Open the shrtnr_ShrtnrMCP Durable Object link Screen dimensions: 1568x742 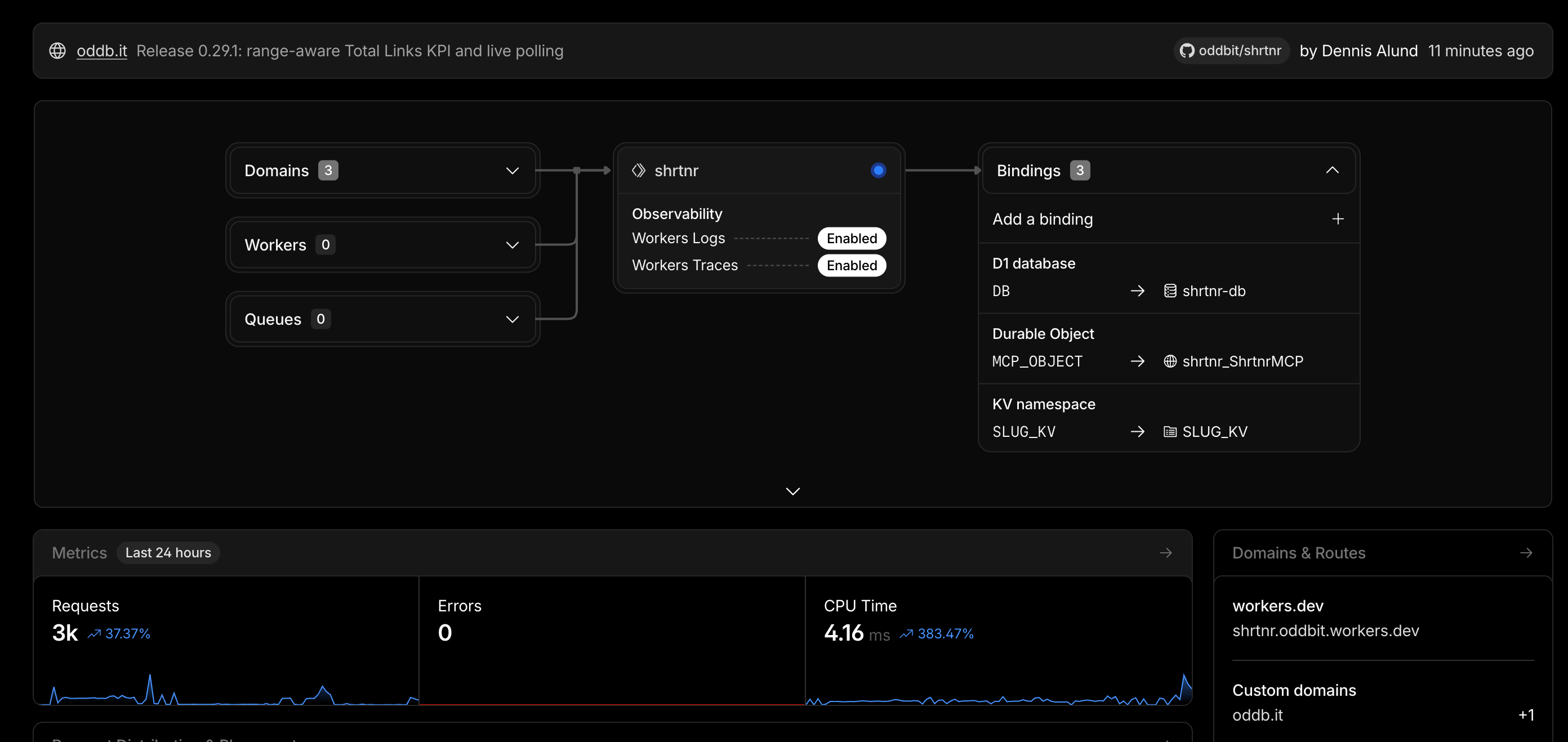pyautogui.click(x=1242, y=361)
